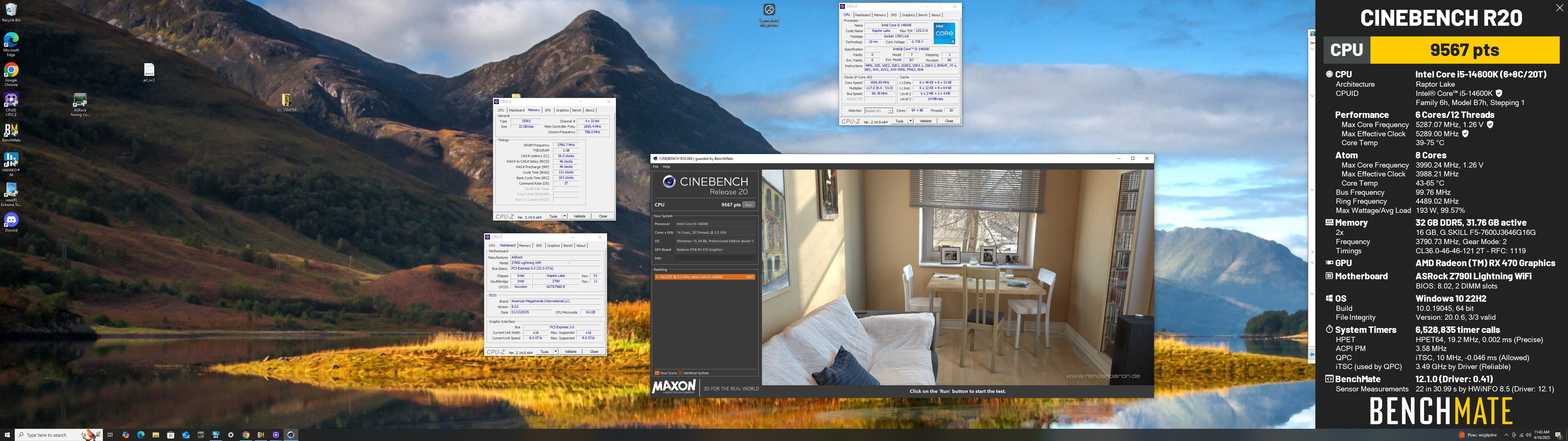Open Help menu in Cinebench
The height and width of the screenshot is (441, 1568).
click(666, 166)
